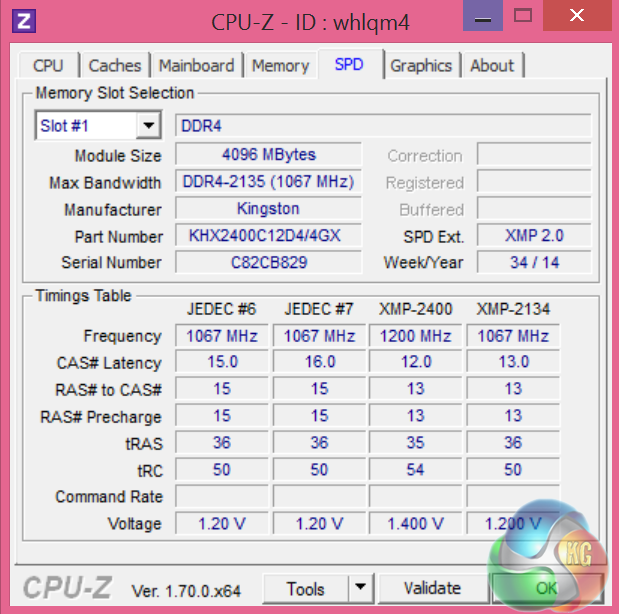
Task: Click empty Command Rate field under JEDEC #6
Action: point(222,496)
